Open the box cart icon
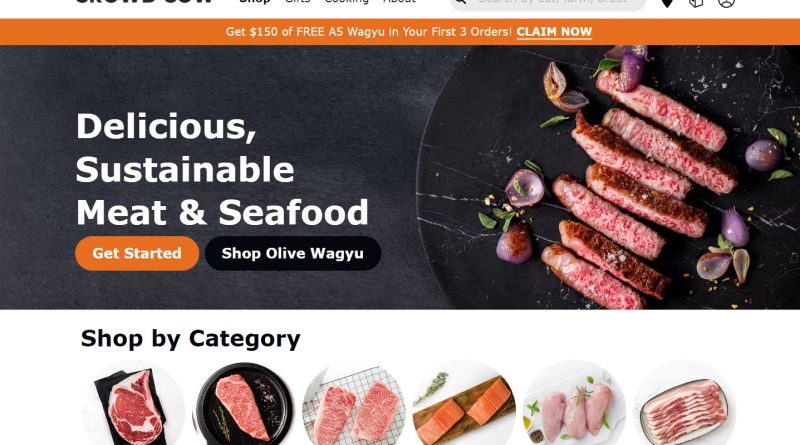Image resolution: width=800 pixels, height=445 pixels. tap(696, 3)
